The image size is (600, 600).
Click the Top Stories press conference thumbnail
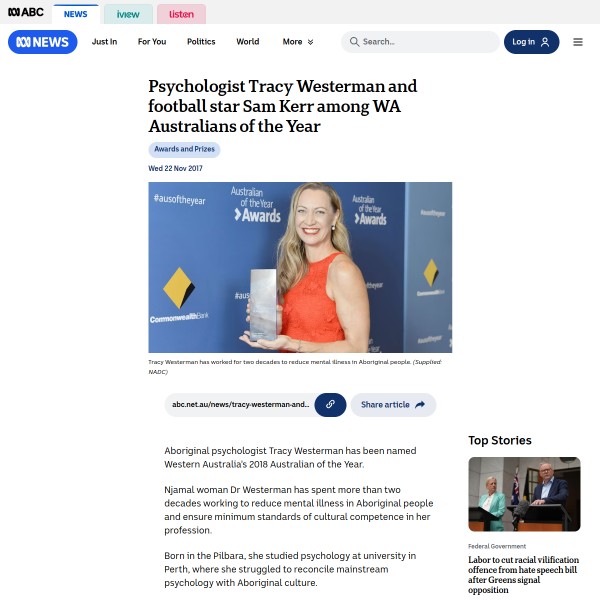524,494
